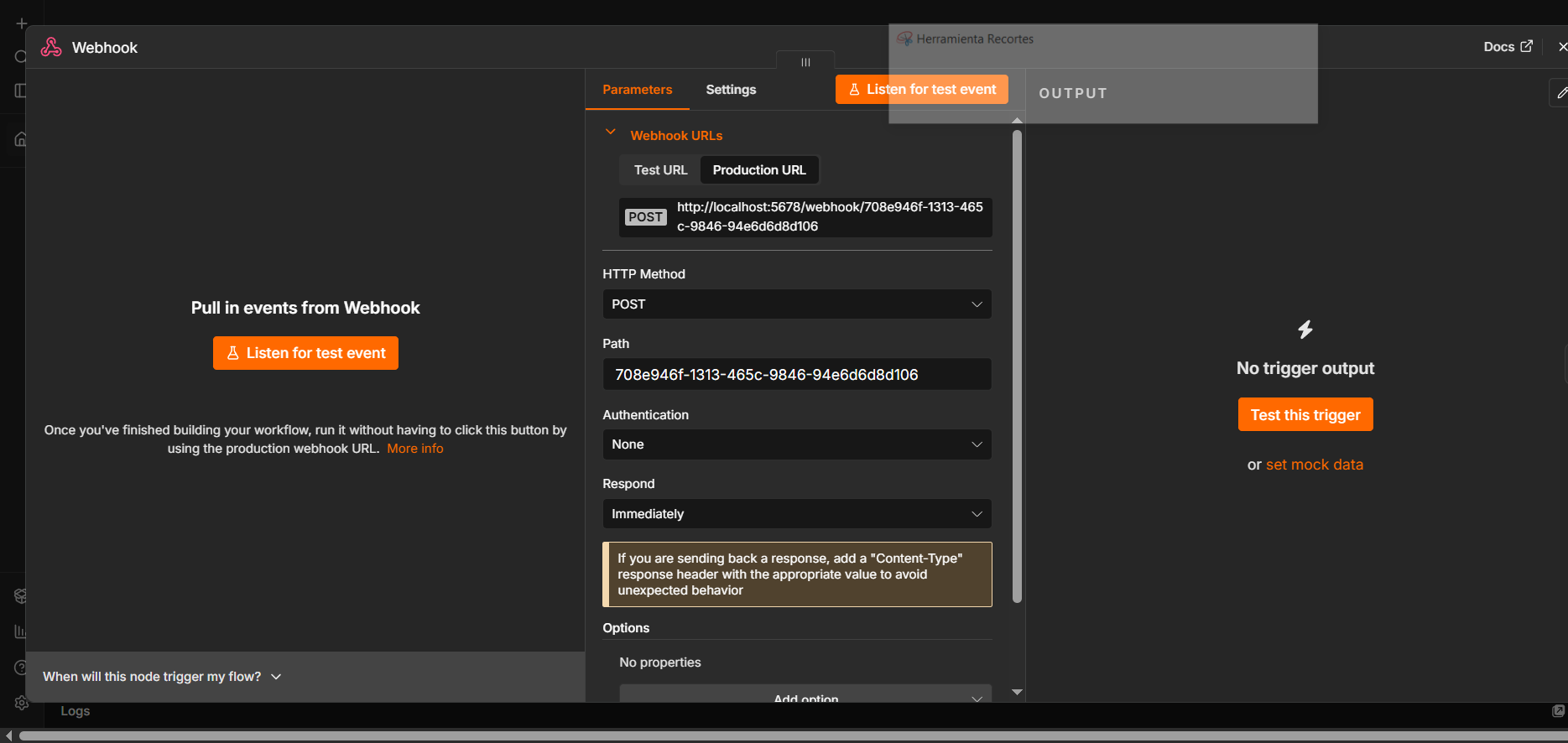This screenshot has width=1568, height=743.
Task: Click the Webhook title text
Action: coord(105,48)
